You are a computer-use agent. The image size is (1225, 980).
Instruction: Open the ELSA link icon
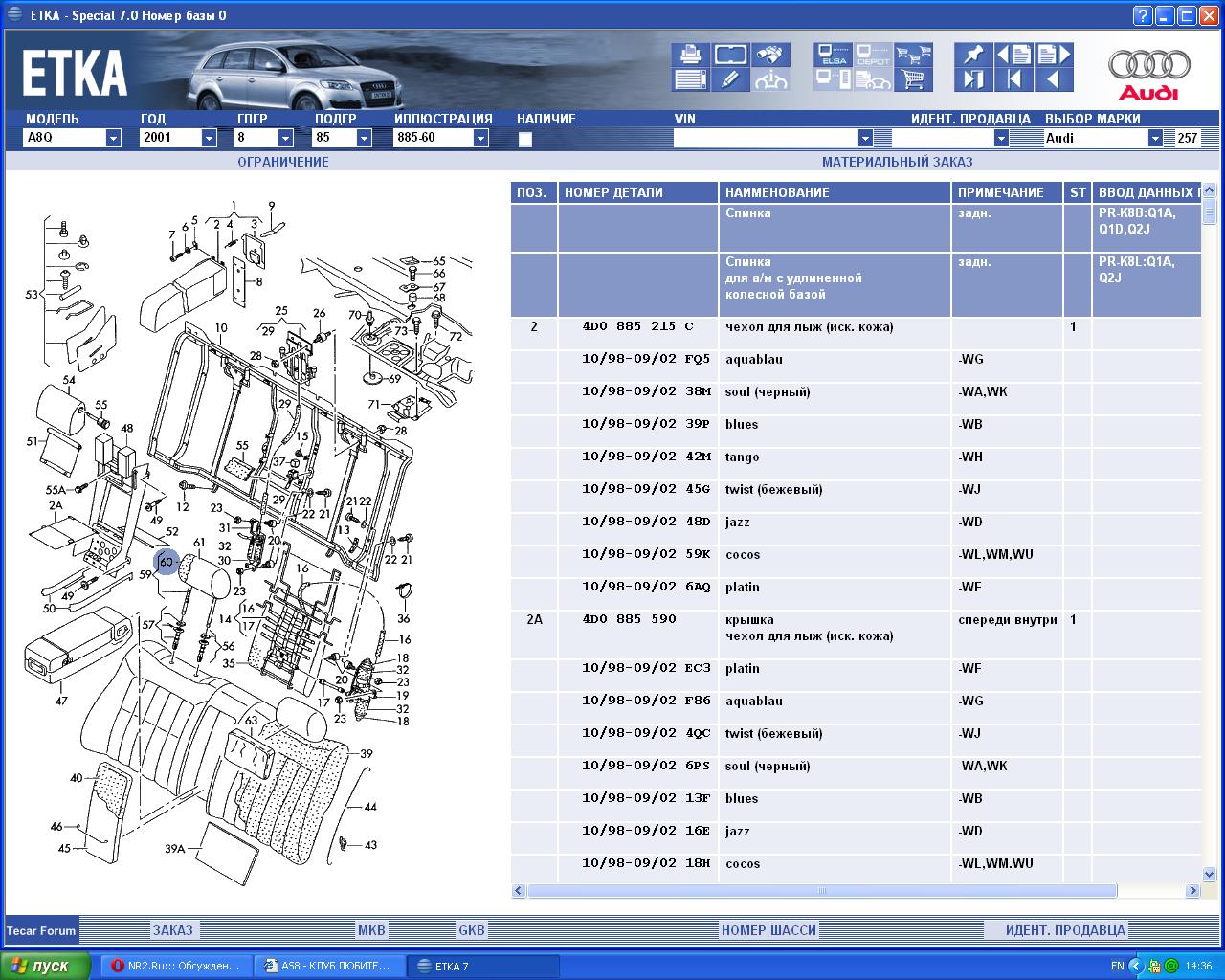click(834, 55)
